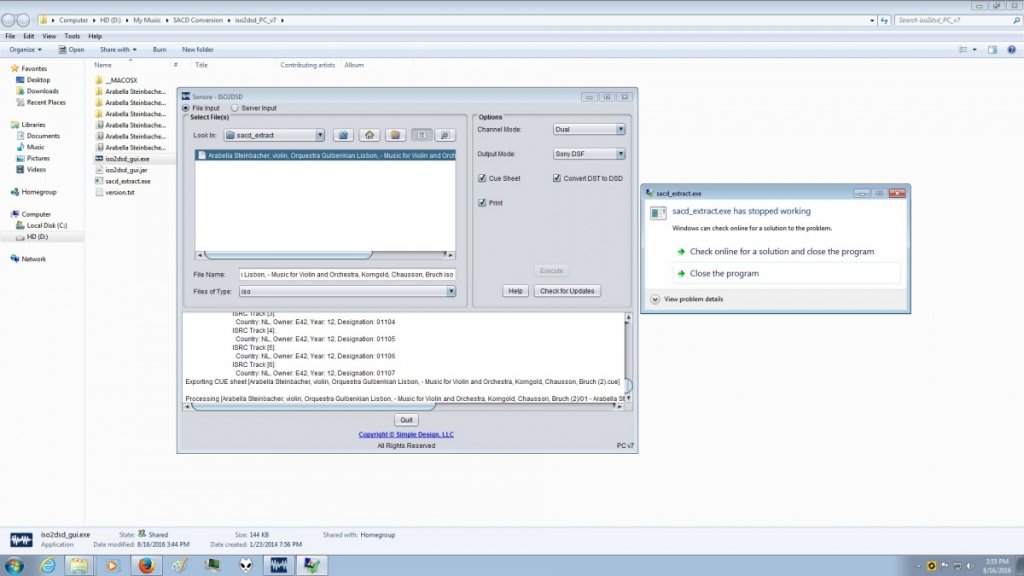Click the Help button in ISO2DSD
1024x576 pixels.
[x=515, y=291]
